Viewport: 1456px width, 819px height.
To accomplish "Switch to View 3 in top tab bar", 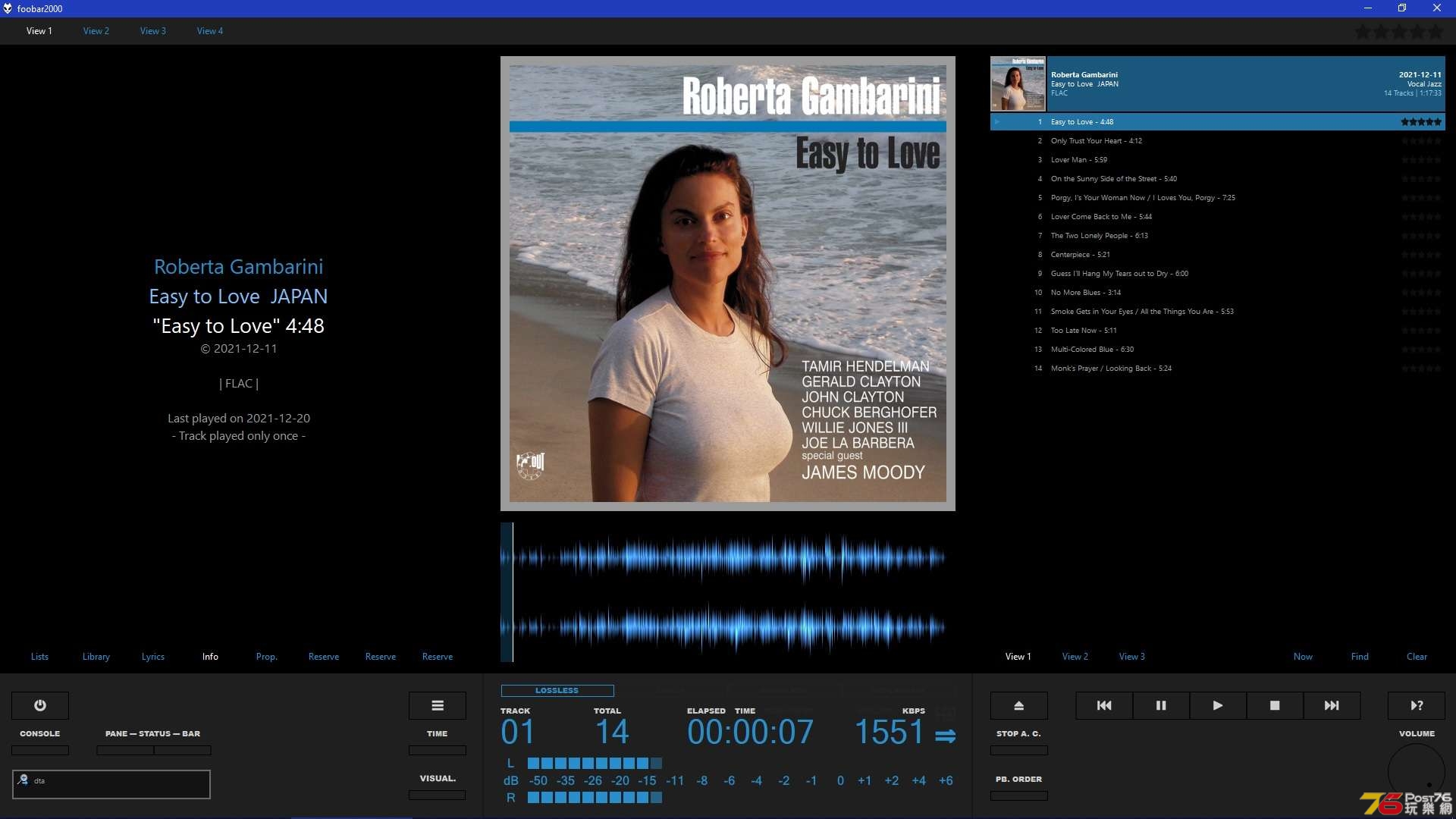I will coord(153,31).
